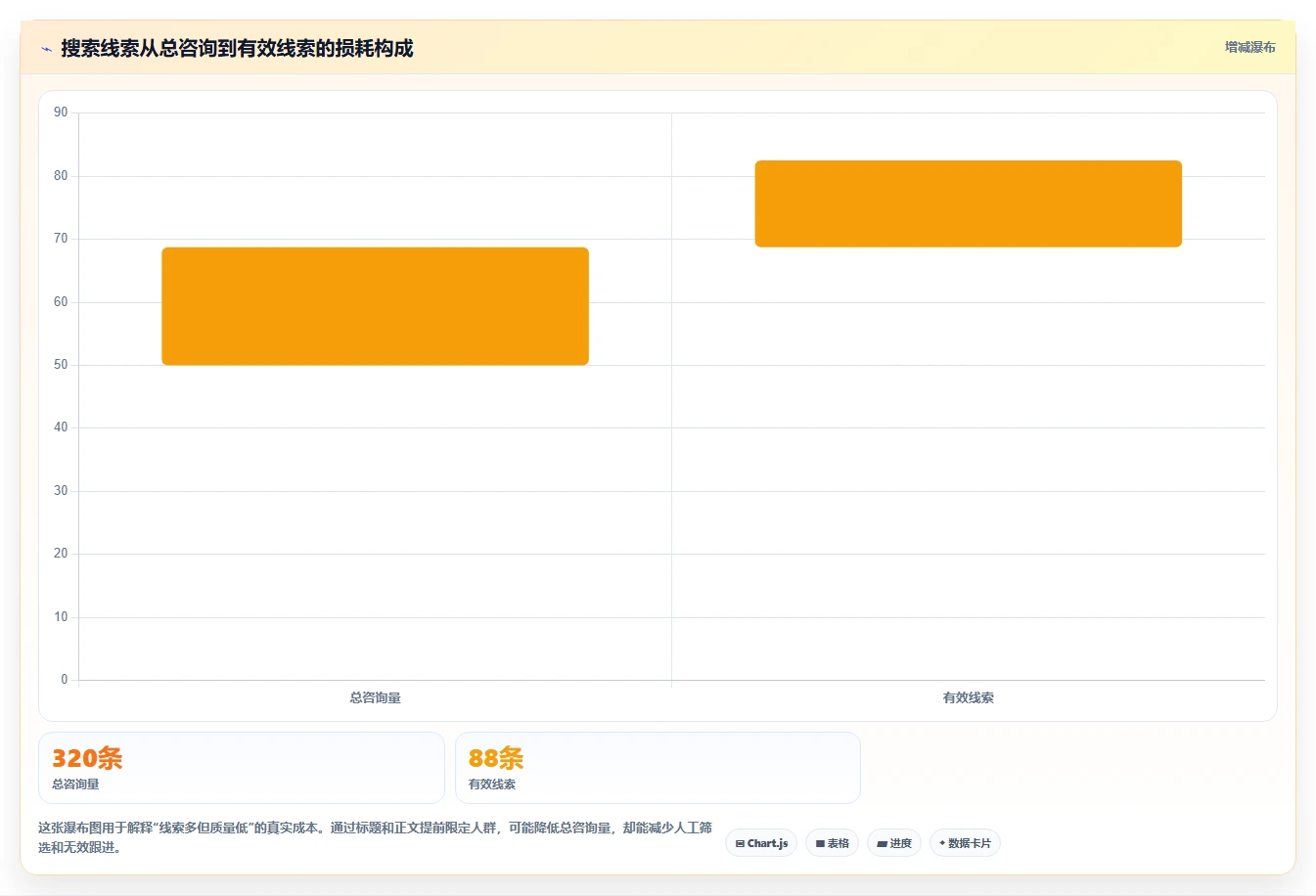1316x896 pixels.
Task: Click the x-axis label 有效线索
Action: point(968,697)
